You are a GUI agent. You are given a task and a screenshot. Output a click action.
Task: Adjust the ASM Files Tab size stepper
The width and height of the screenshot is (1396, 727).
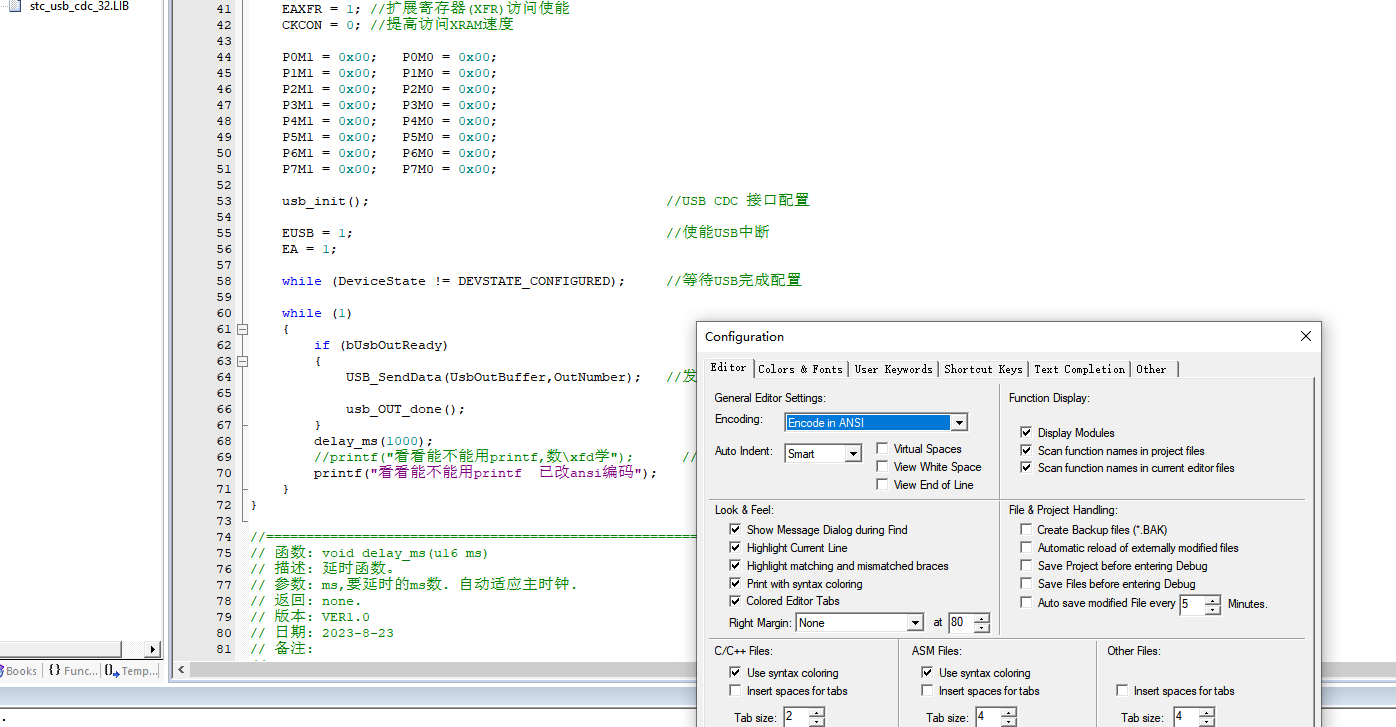(x=1009, y=717)
